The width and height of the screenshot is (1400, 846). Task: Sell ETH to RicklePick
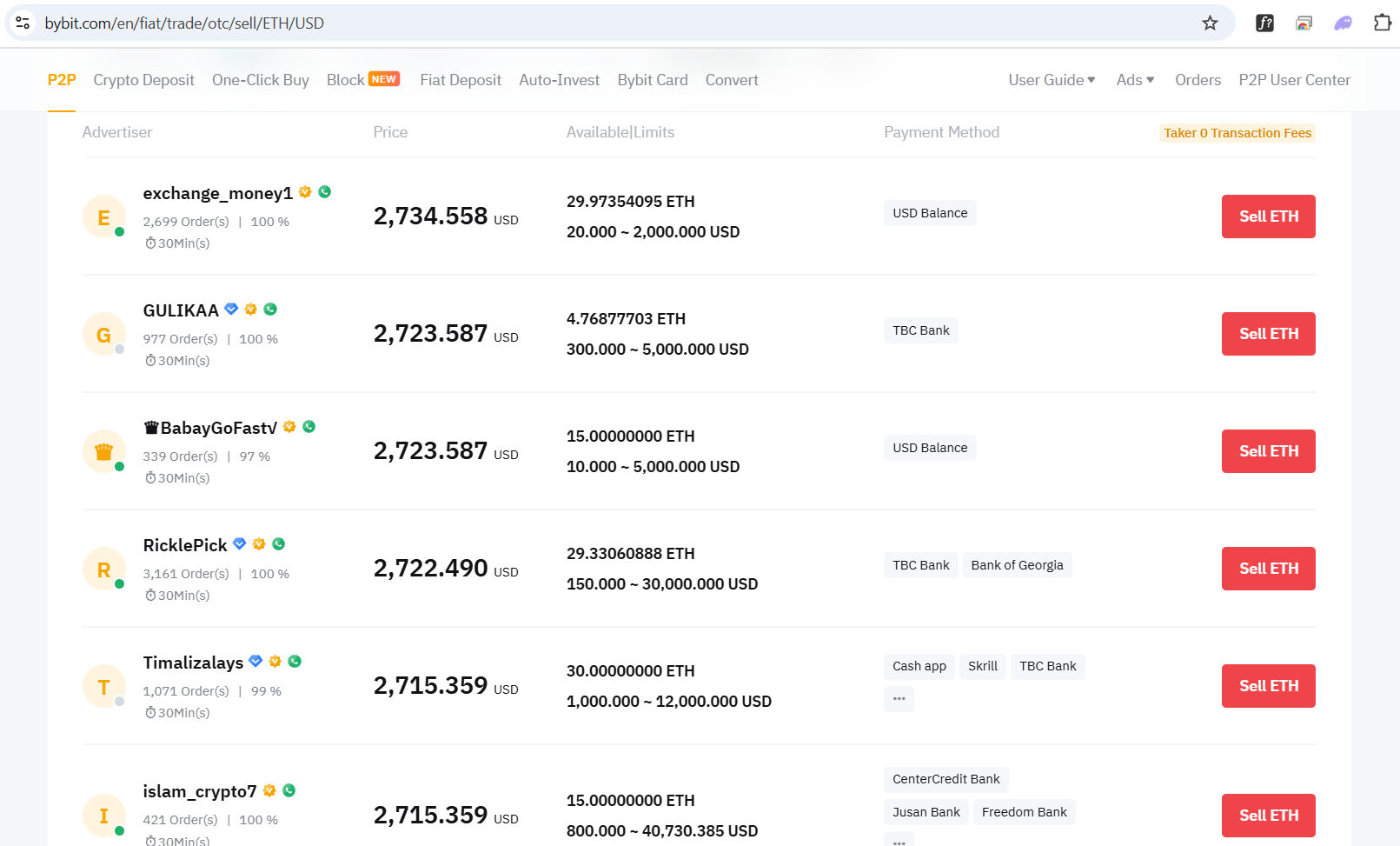(1269, 569)
